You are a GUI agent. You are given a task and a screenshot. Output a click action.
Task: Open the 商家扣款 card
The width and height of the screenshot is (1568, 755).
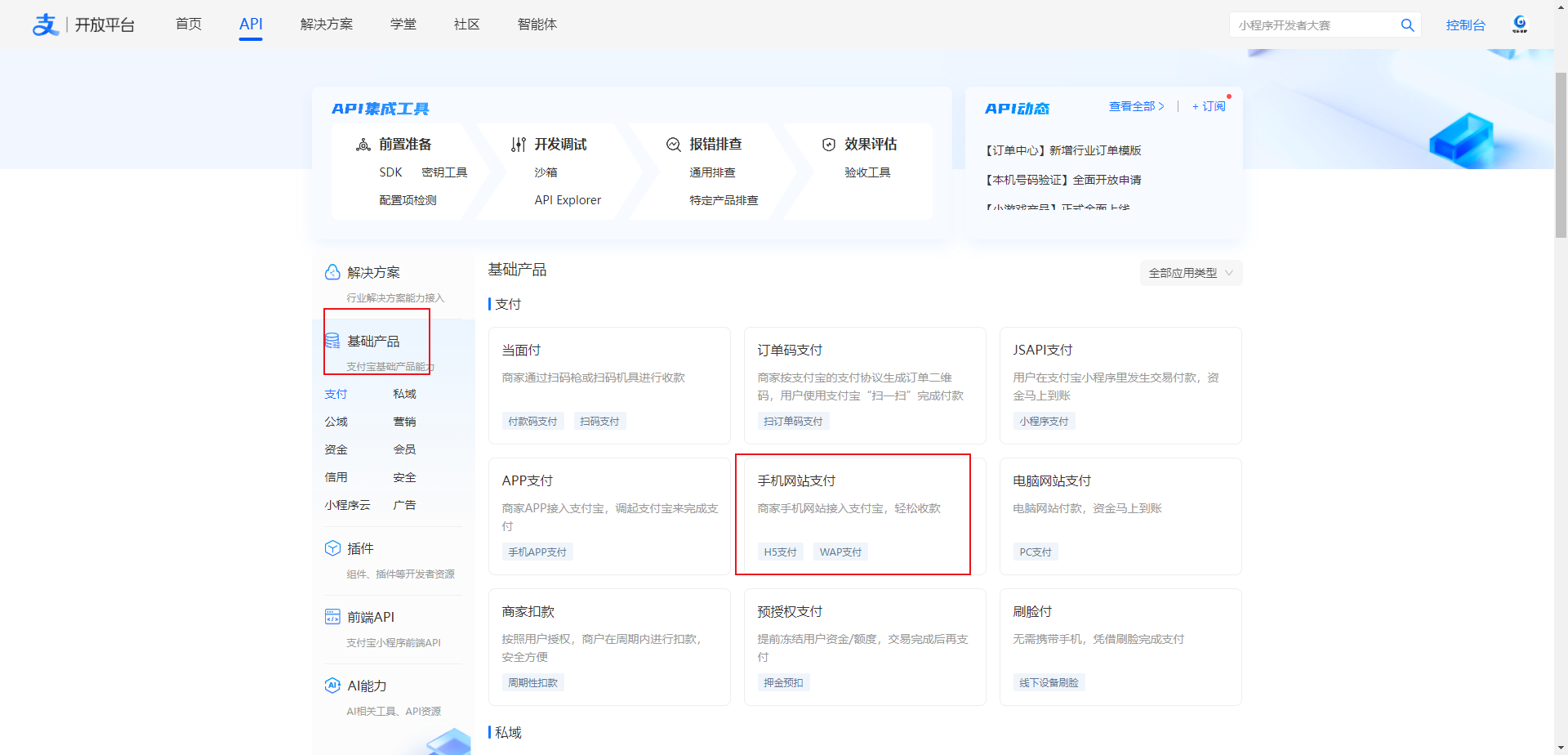coord(609,647)
